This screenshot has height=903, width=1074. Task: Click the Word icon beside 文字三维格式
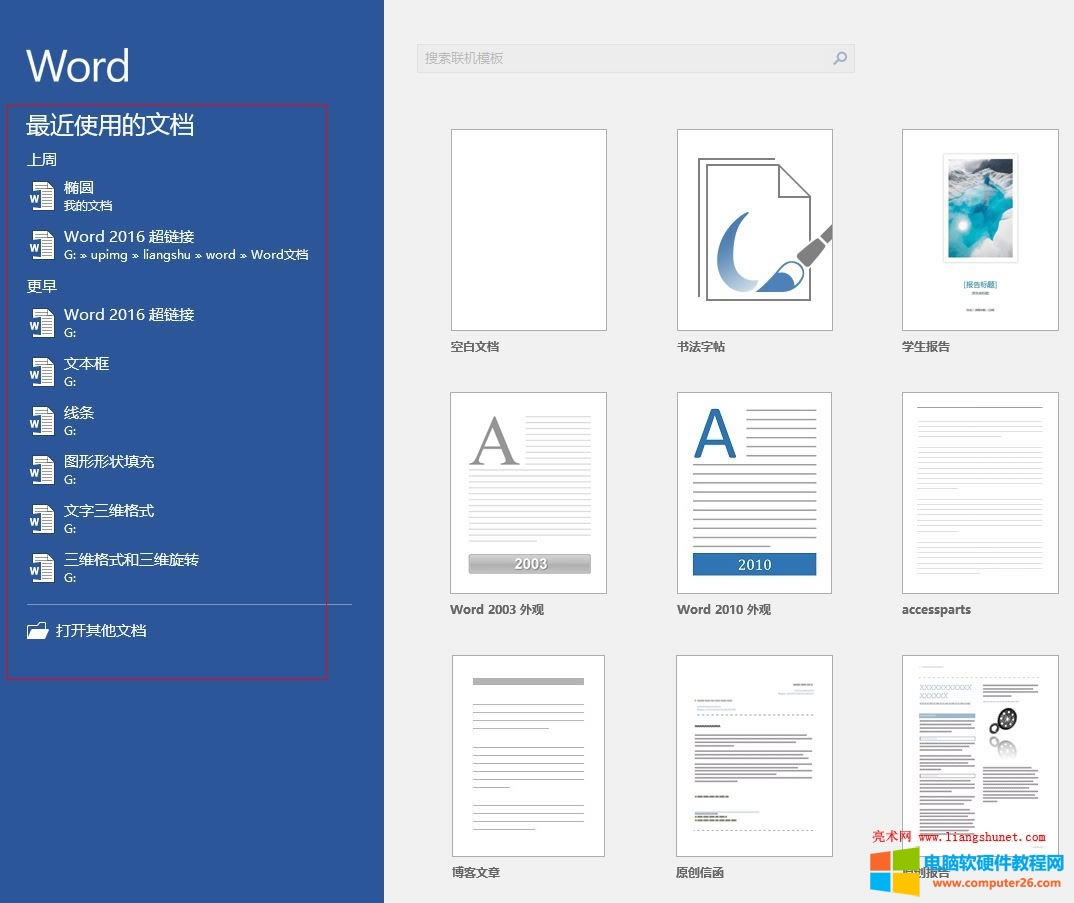(42, 518)
